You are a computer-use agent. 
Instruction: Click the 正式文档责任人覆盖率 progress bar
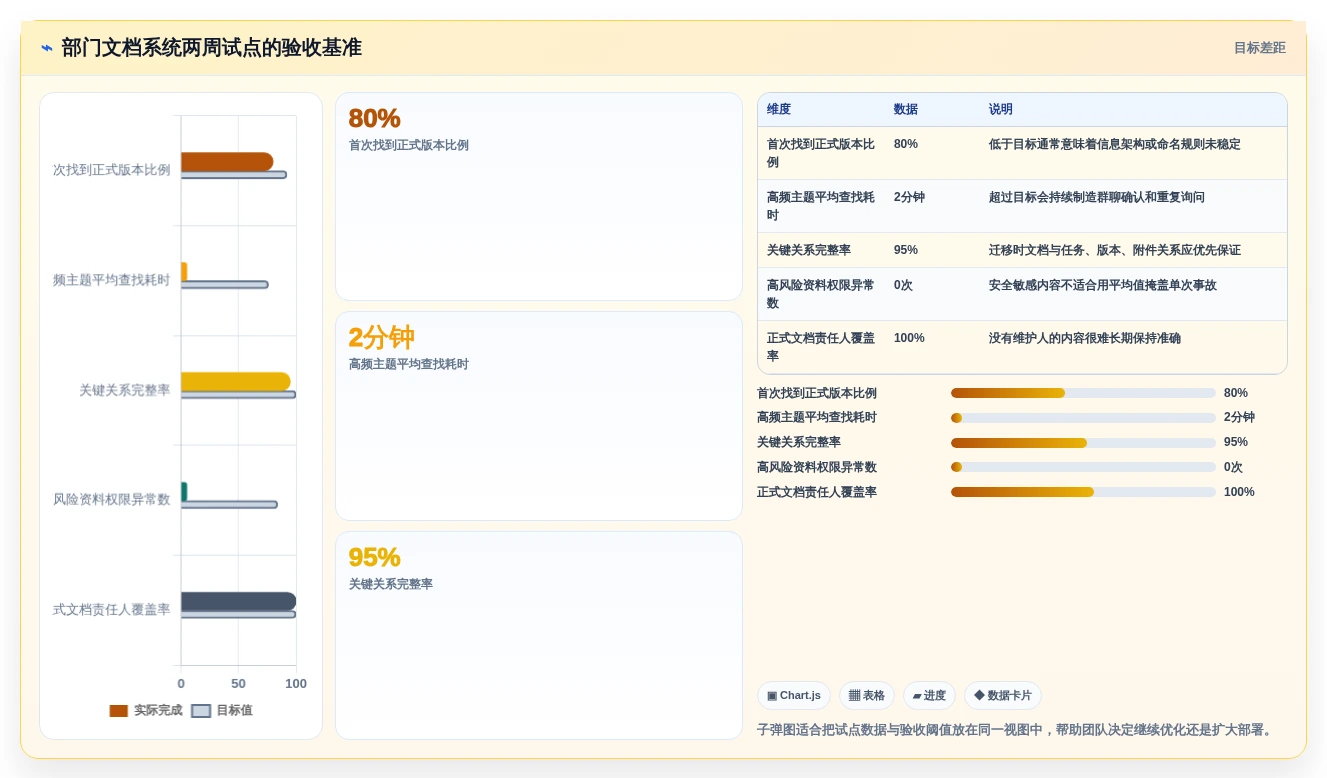click(x=1083, y=492)
